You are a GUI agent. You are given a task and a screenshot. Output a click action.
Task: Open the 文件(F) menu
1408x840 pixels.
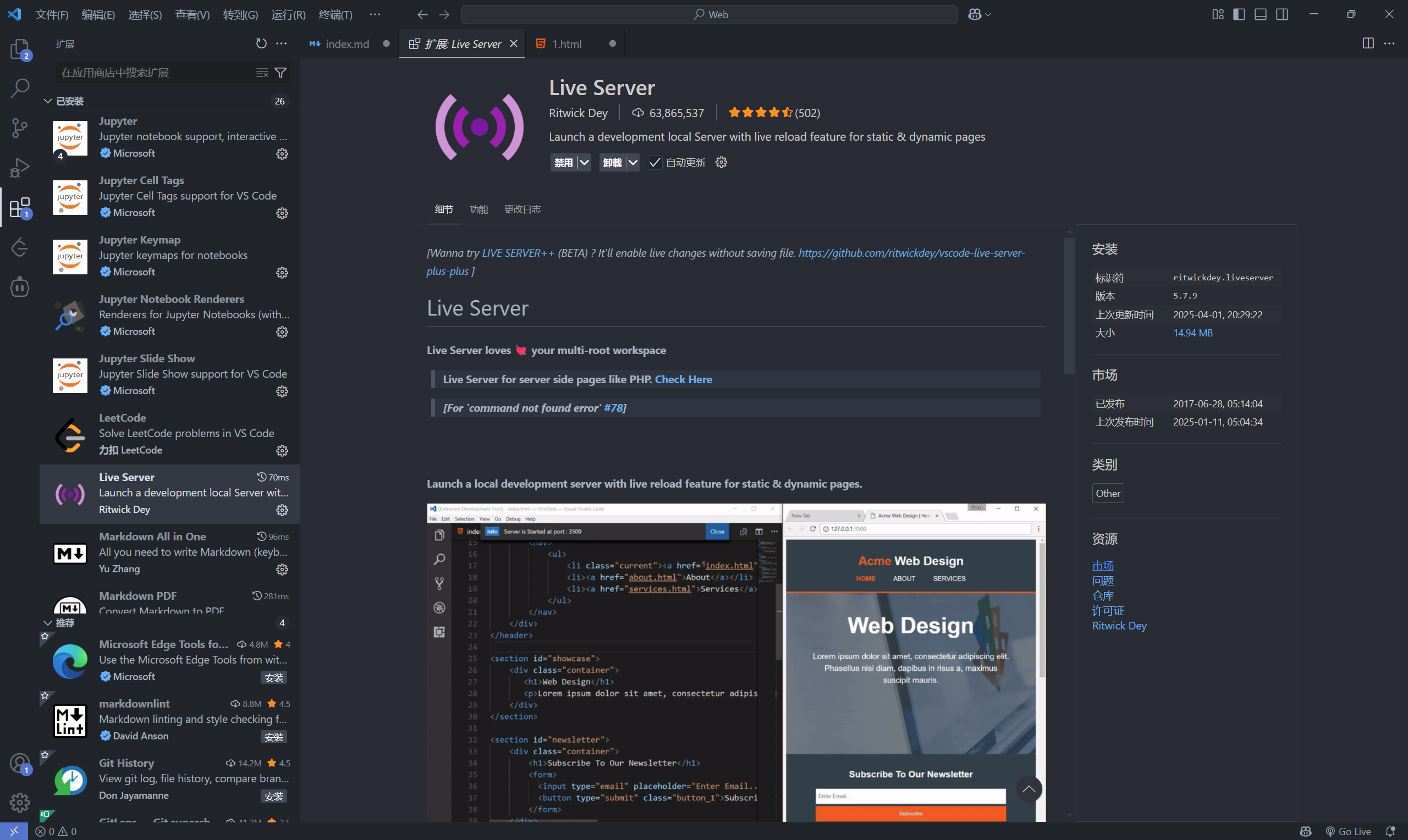(x=52, y=15)
